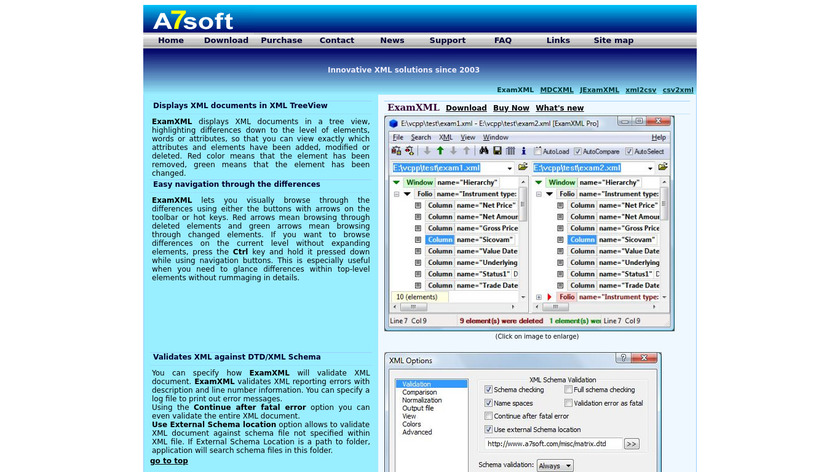Click the external schema URL input field
Viewport: 840px width, 472px height.
[553, 444]
